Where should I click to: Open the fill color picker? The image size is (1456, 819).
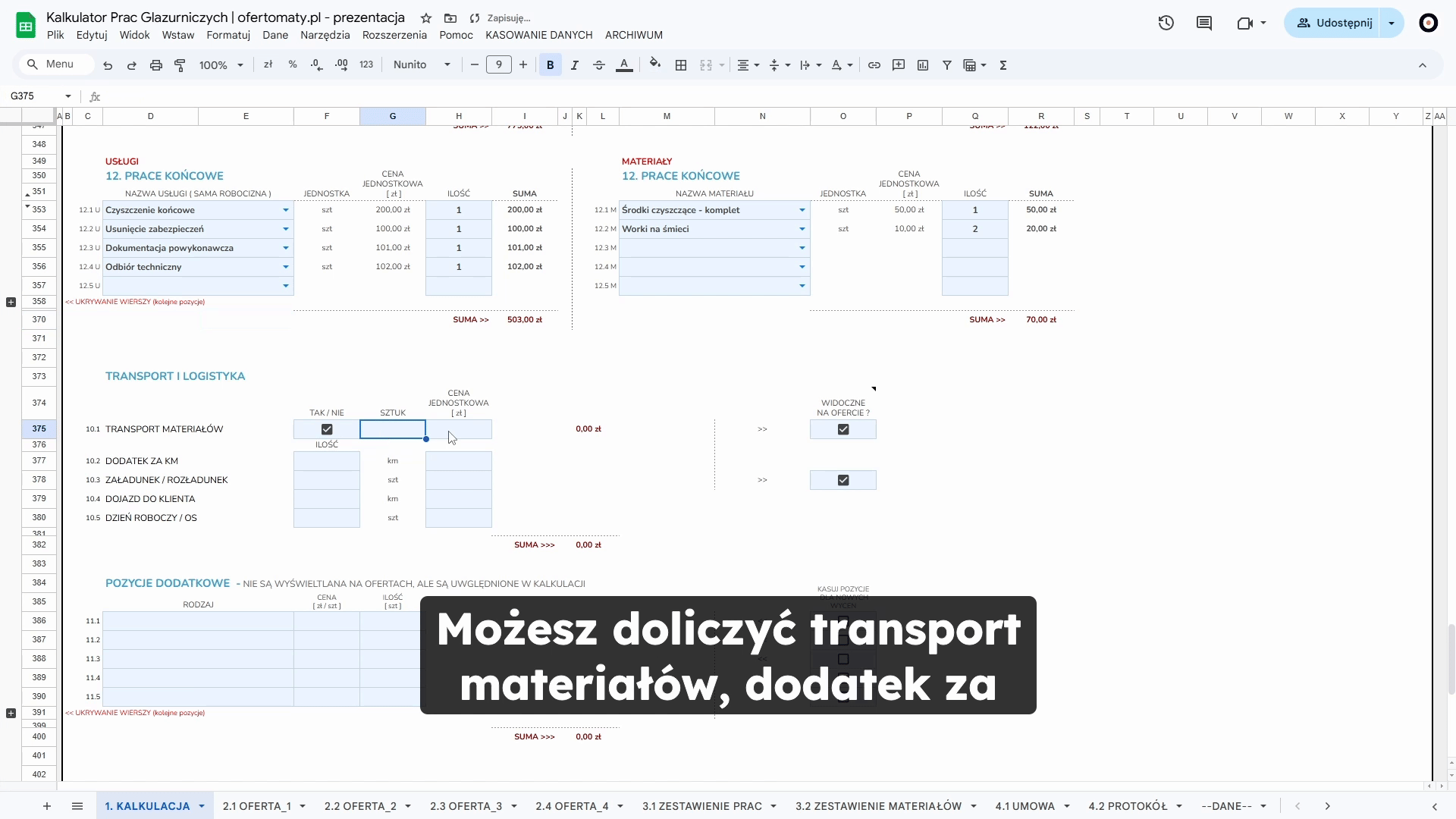click(654, 65)
